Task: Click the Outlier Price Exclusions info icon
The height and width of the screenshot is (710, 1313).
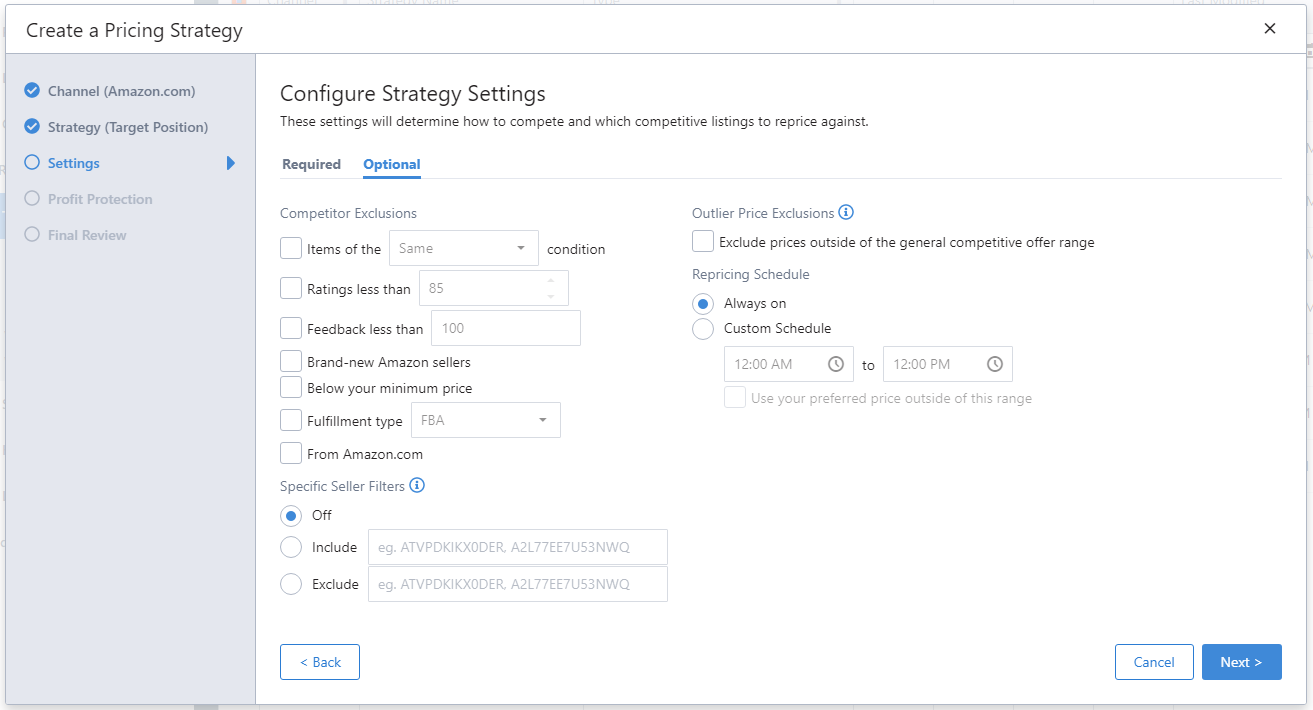Action: [x=846, y=213]
